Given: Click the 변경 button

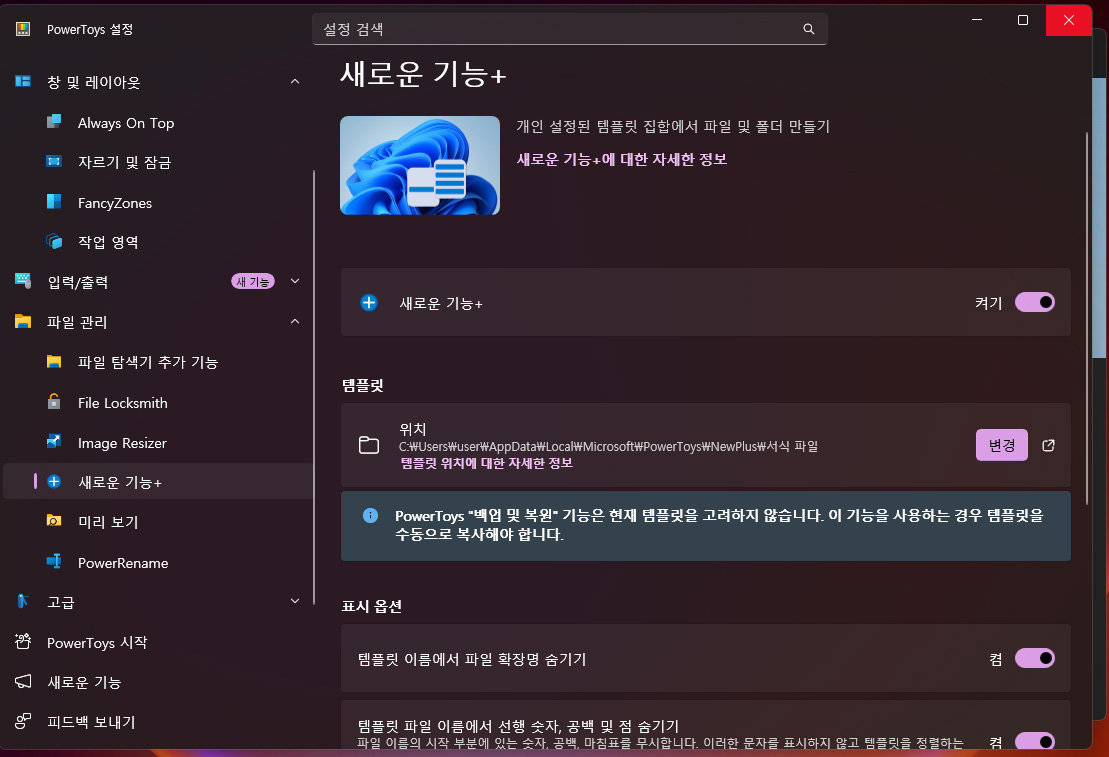Looking at the screenshot, I should coord(1001,445).
